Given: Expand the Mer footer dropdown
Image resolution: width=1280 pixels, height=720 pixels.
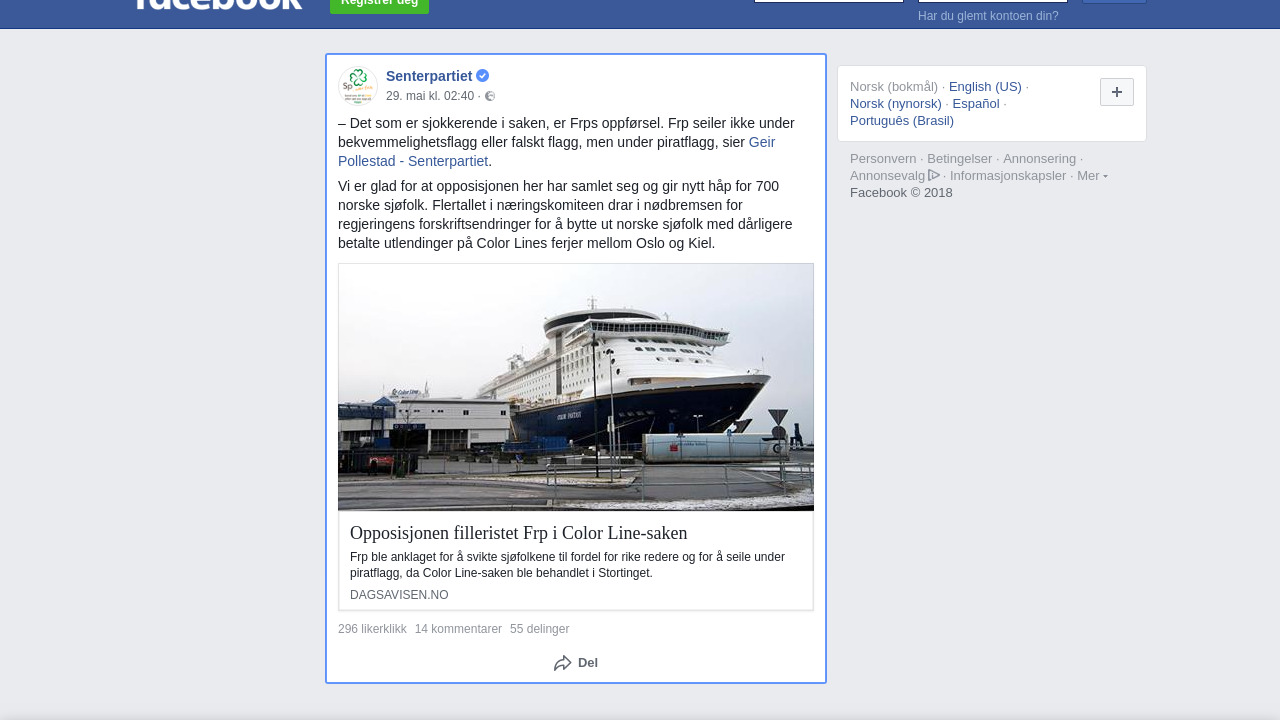Looking at the screenshot, I should point(1092,176).
